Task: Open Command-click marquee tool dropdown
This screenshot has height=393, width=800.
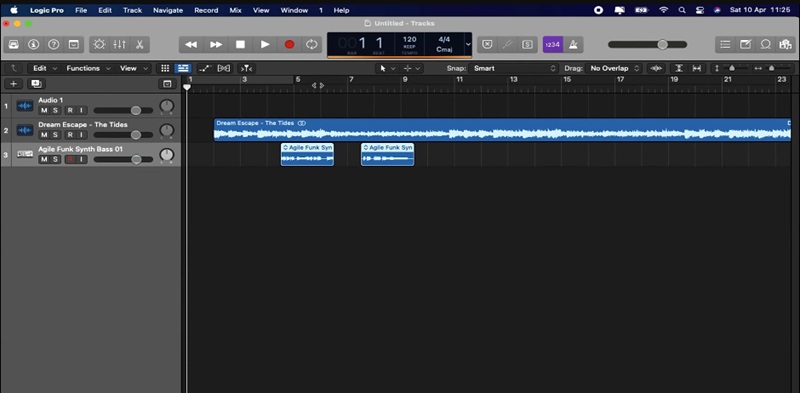Action: 412,68
